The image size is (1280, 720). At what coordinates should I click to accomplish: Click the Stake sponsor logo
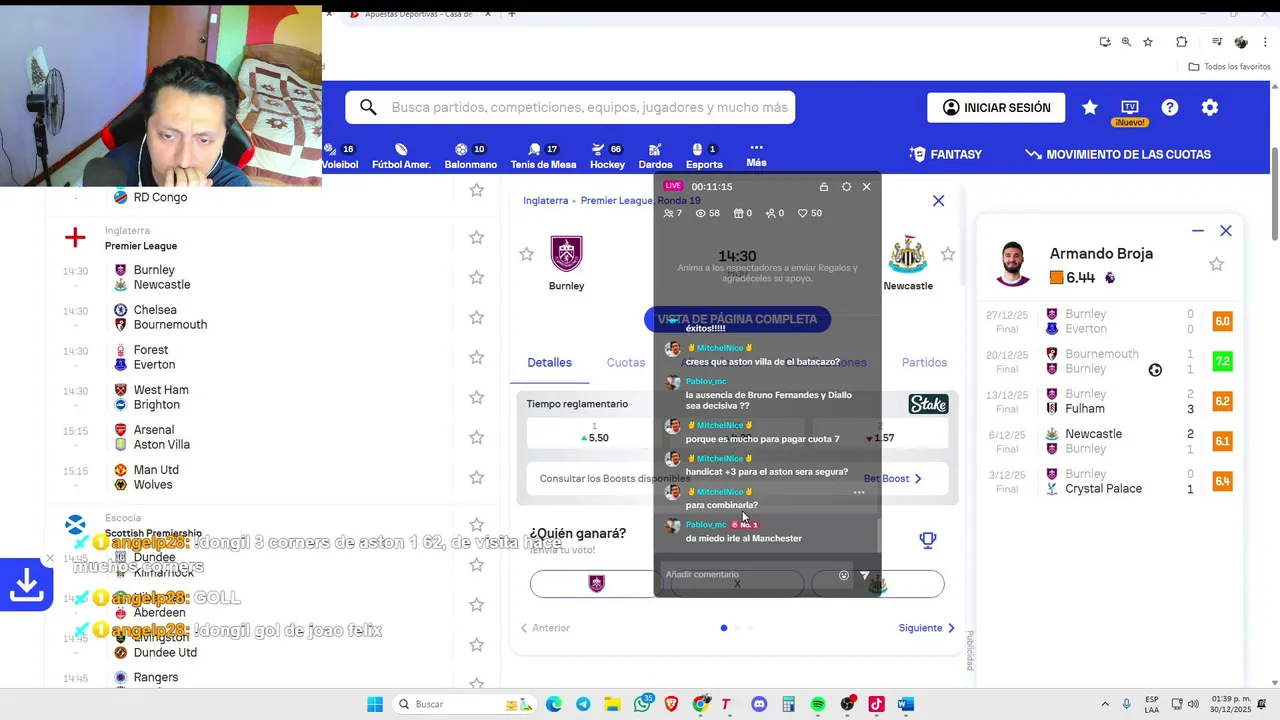click(x=928, y=404)
